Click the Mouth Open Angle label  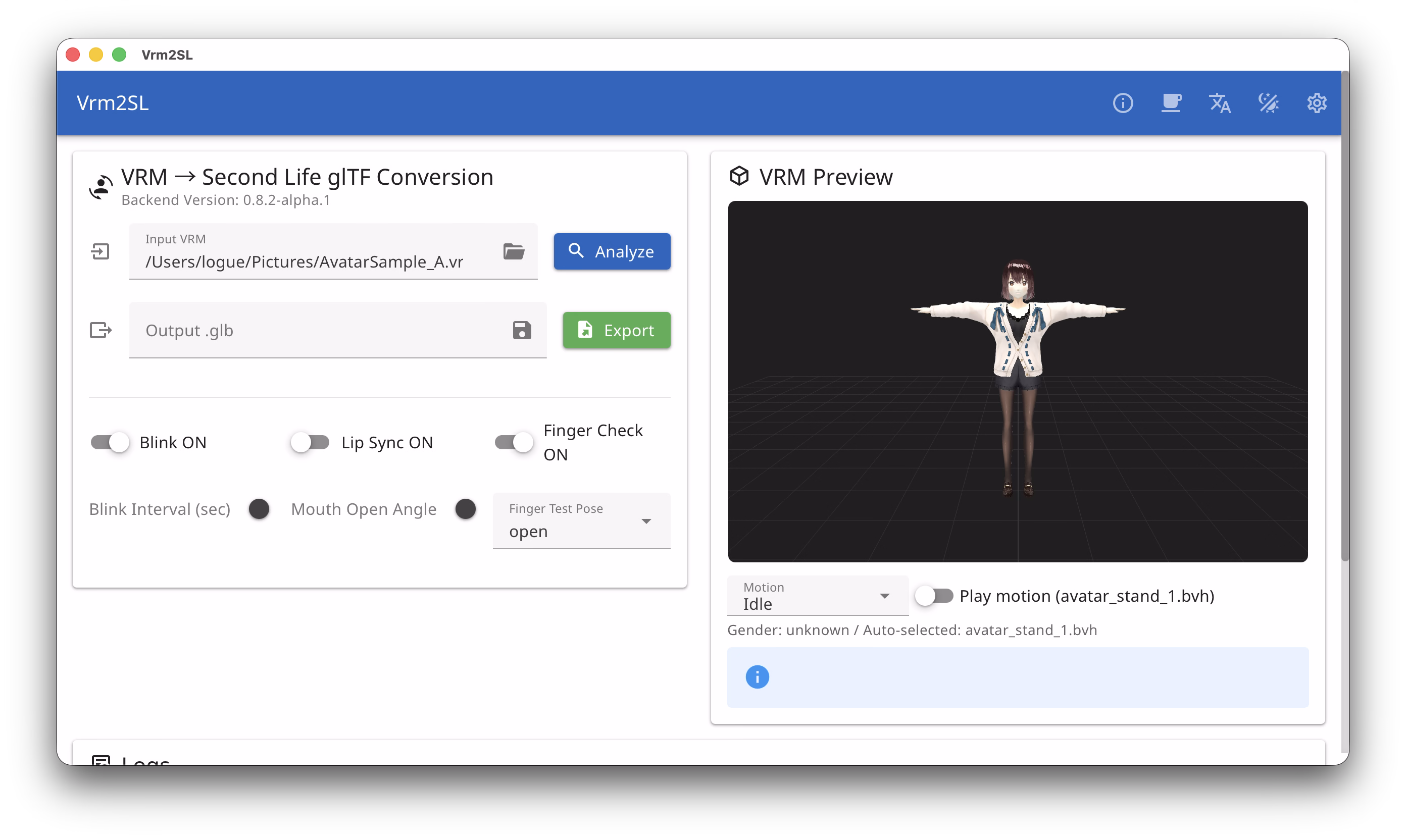(364, 509)
